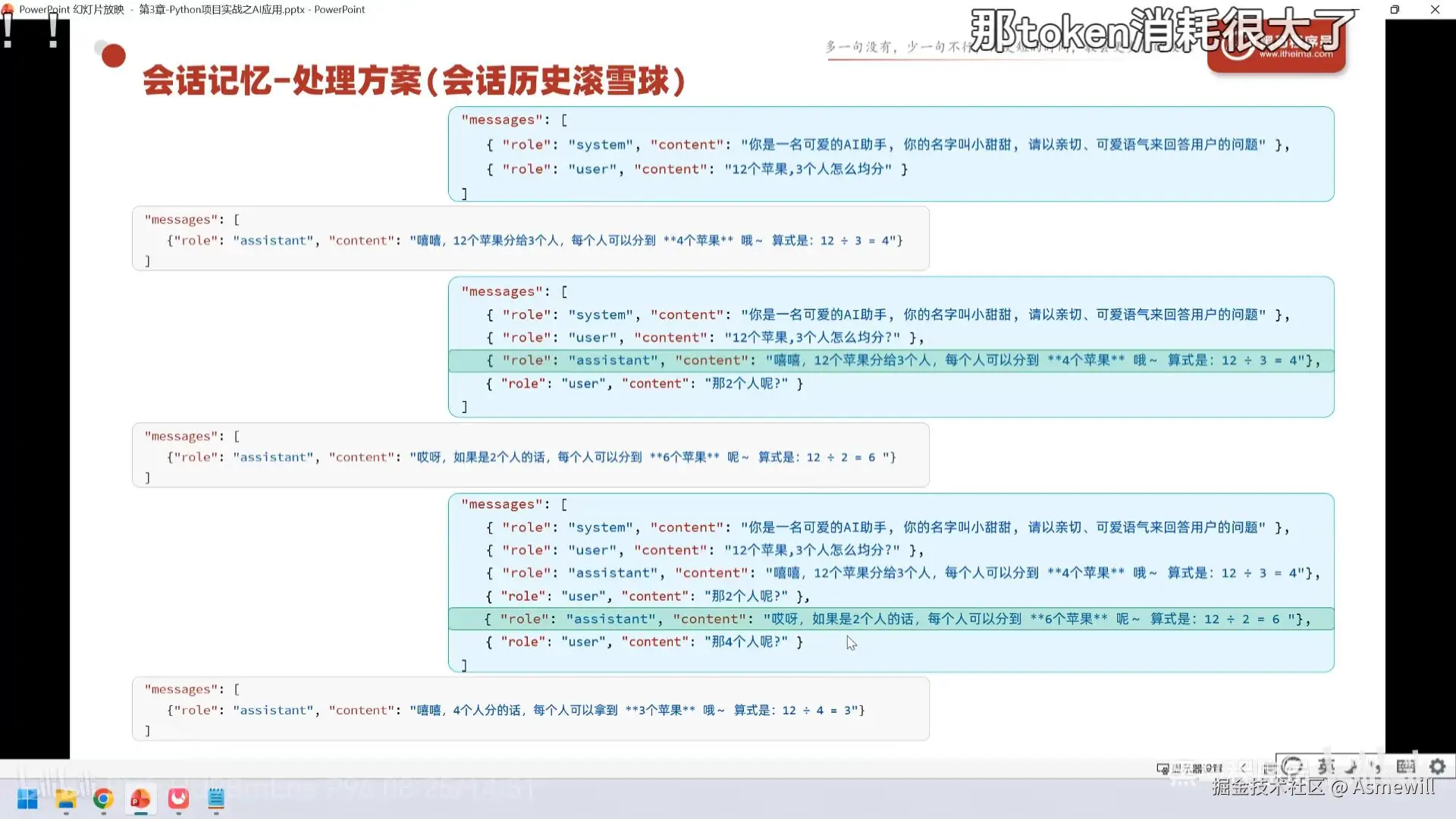
Task: Open the IME soft keyboard icon
Action: click(1405, 767)
